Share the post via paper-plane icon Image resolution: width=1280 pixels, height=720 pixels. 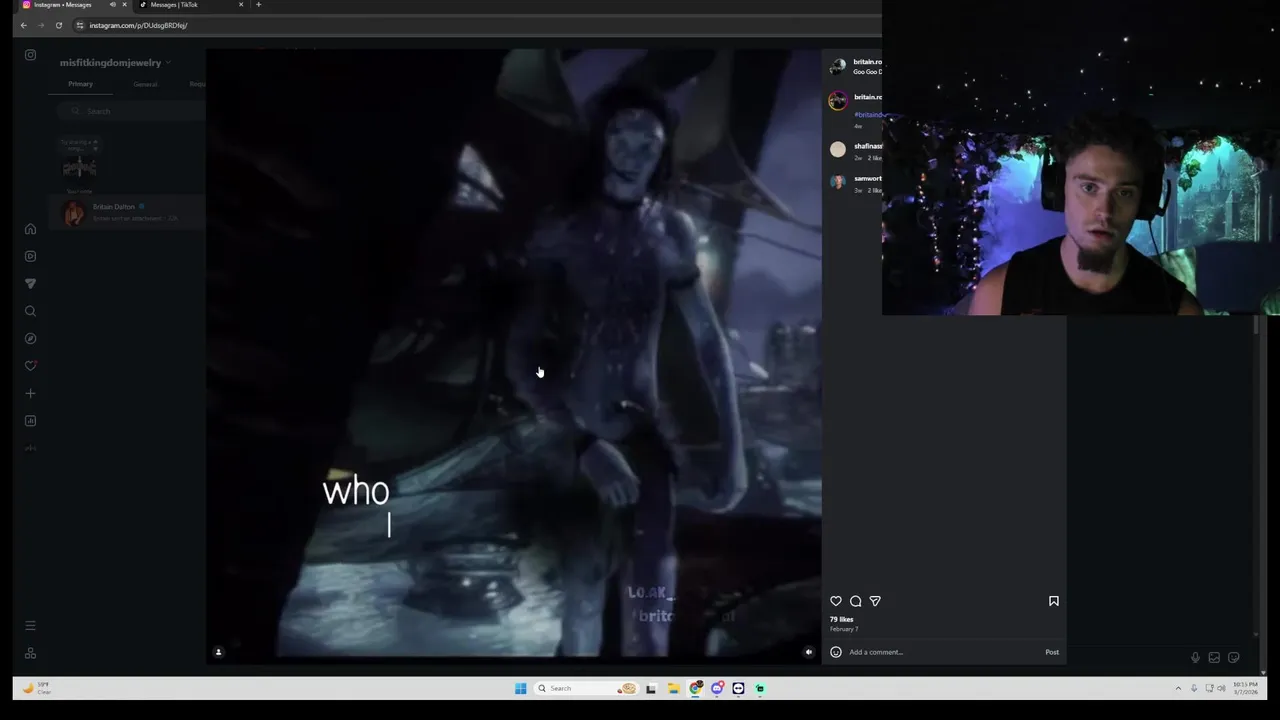875,601
